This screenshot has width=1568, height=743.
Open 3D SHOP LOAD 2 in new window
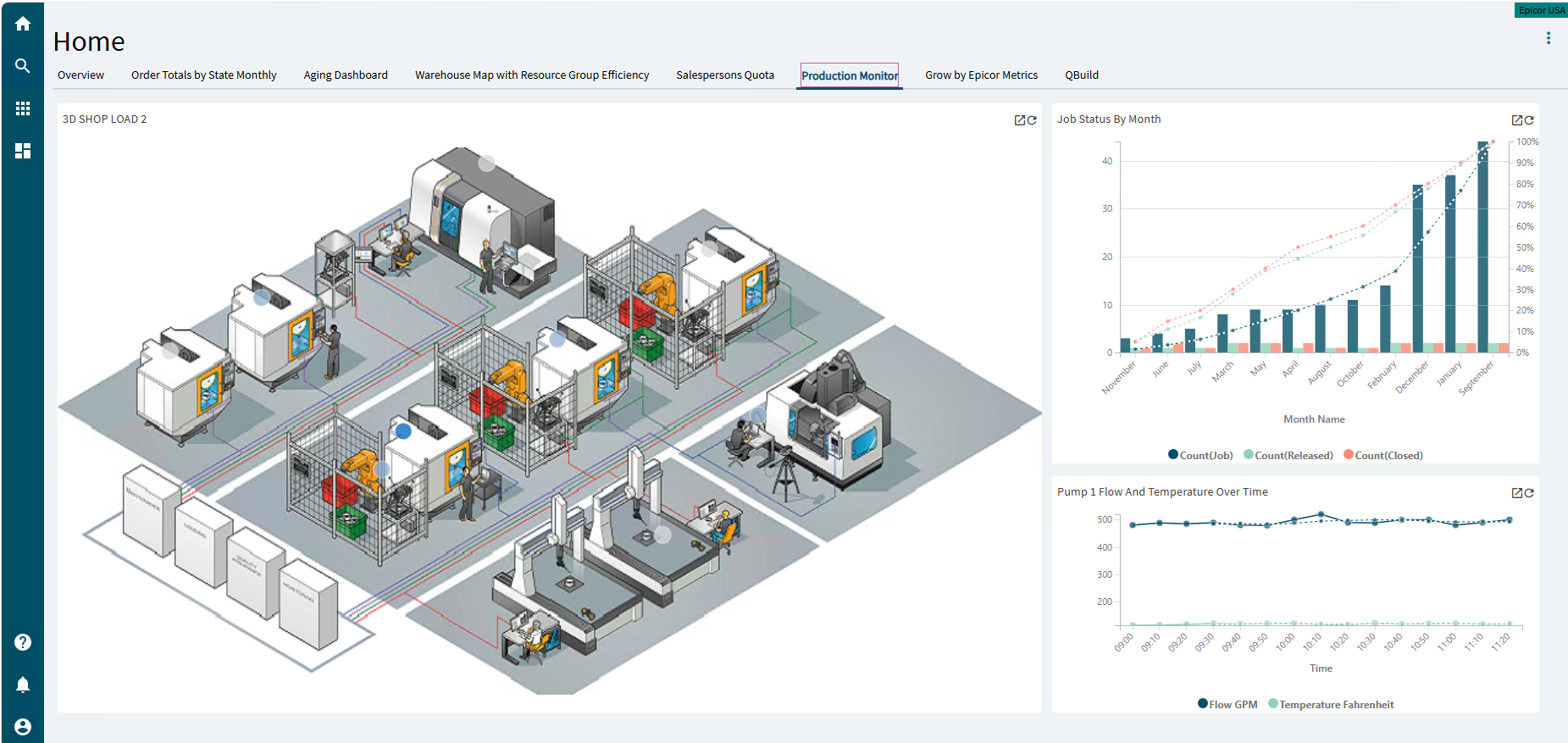point(1020,120)
